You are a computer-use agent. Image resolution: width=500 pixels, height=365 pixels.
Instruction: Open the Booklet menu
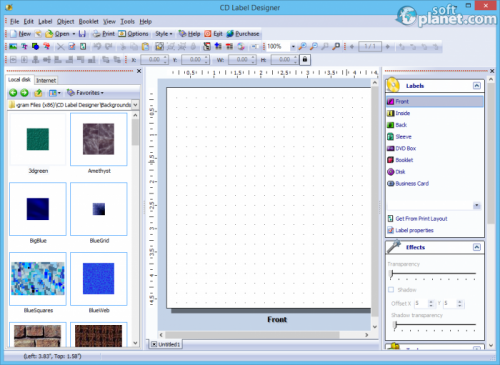[88, 21]
